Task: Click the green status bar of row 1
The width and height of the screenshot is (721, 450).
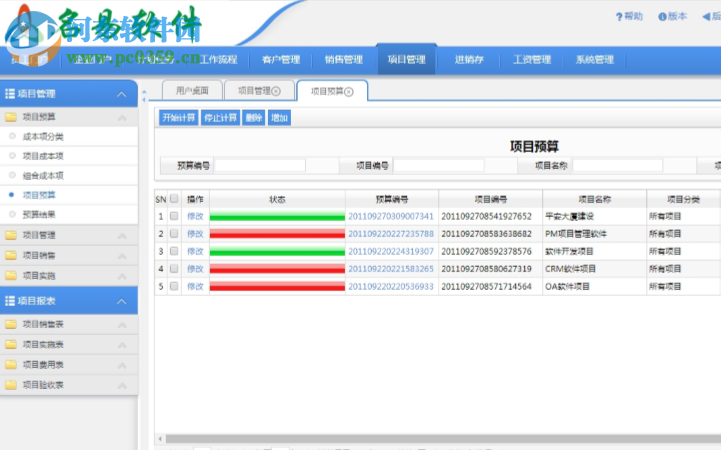Action: point(277,216)
